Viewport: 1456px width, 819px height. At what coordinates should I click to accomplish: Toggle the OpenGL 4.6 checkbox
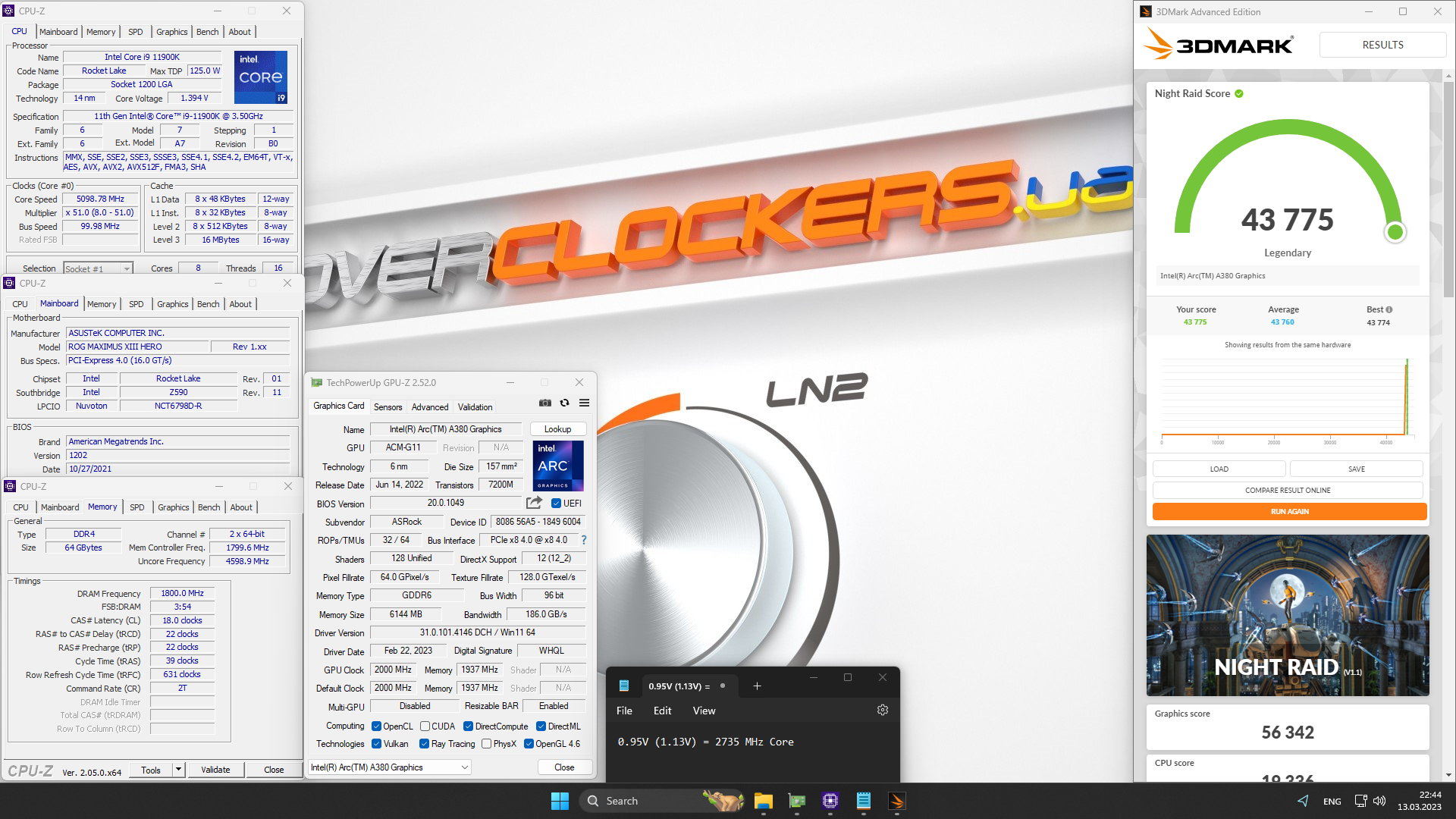[x=529, y=744]
